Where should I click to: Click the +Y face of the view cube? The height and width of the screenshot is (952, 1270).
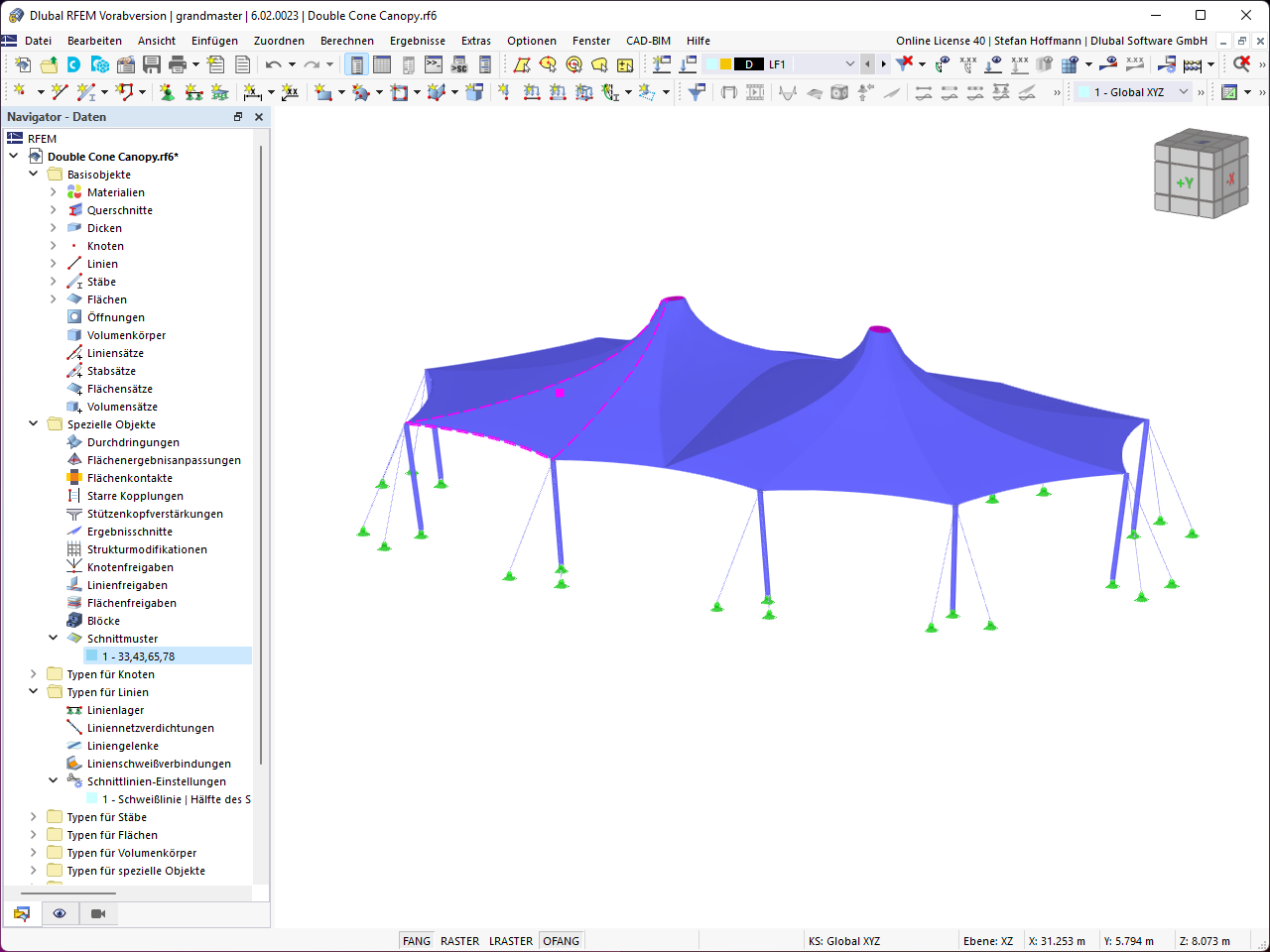(x=1185, y=182)
